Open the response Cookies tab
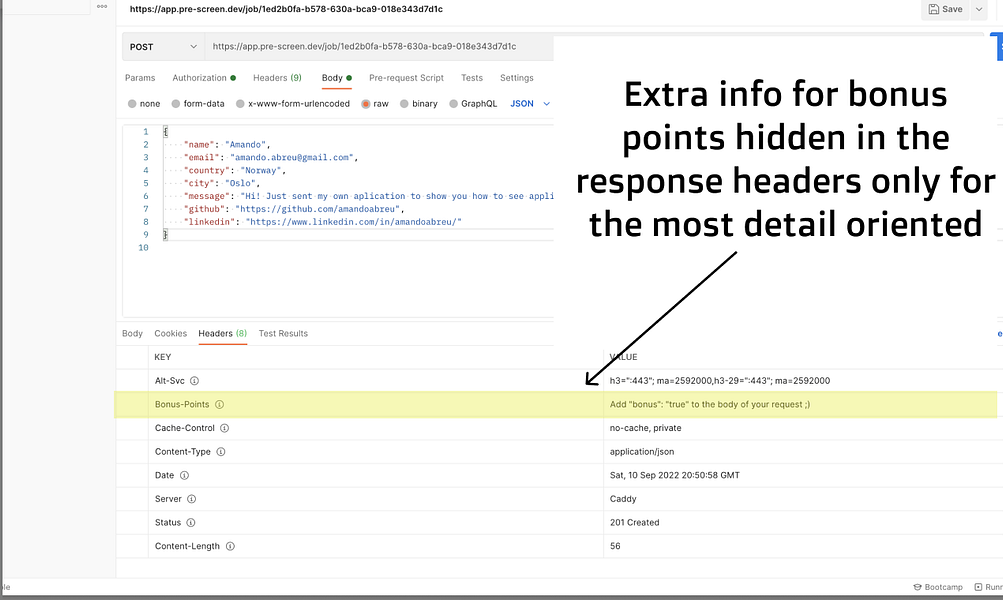The height and width of the screenshot is (600, 1003). pos(171,333)
